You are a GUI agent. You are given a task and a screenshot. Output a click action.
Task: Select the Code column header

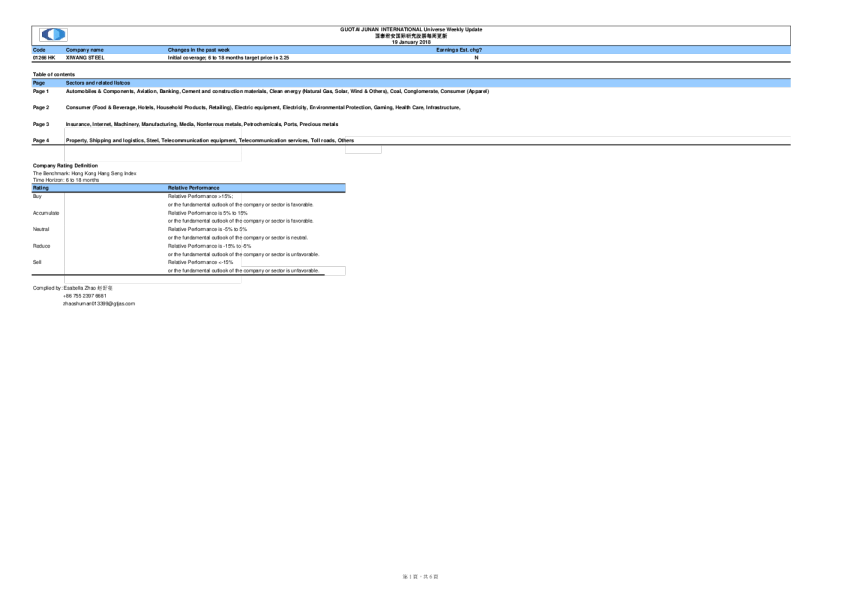coord(38,49)
